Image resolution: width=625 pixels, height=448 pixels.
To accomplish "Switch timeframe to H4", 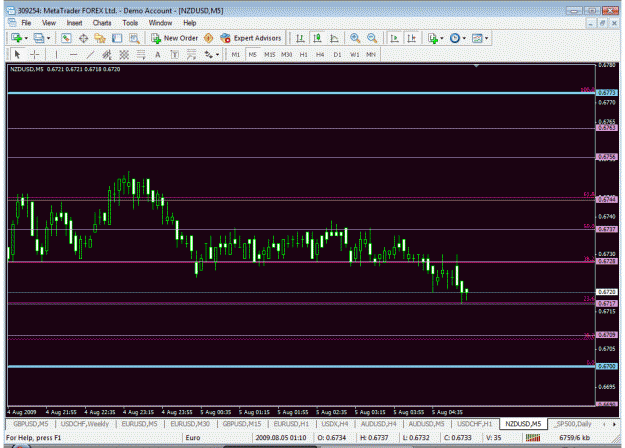I will [320, 55].
